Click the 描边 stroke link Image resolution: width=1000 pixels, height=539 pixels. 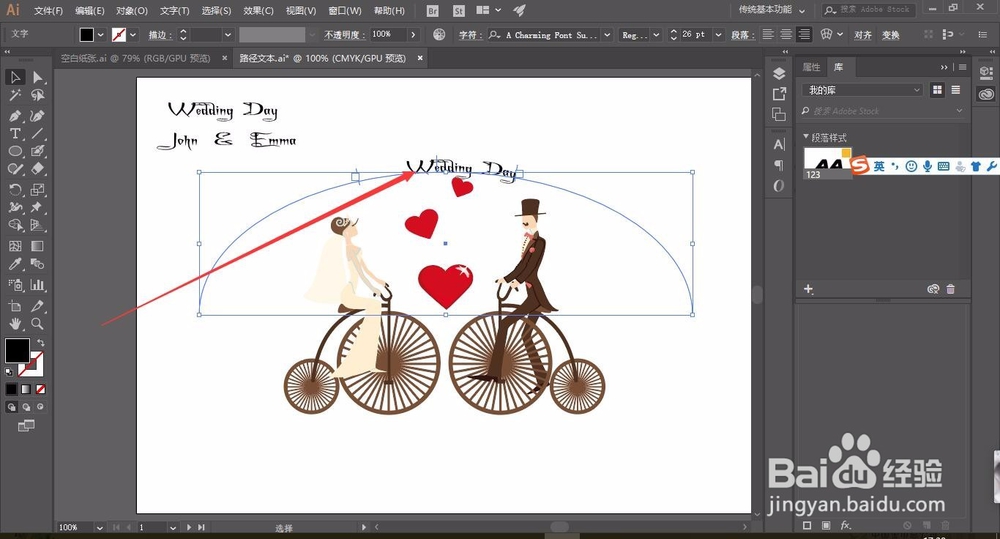coord(159,35)
